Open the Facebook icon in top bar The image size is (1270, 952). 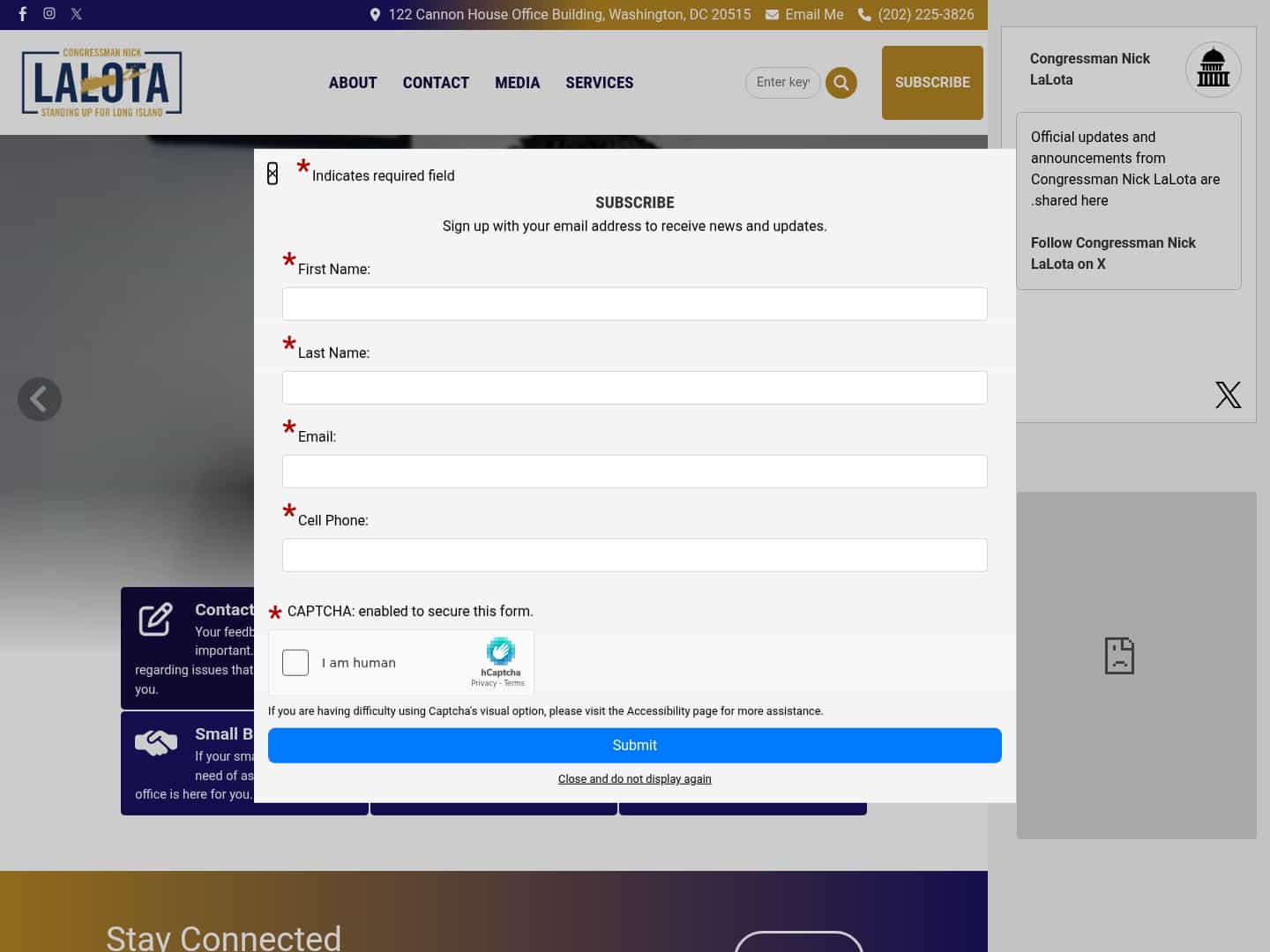click(x=23, y=14)
